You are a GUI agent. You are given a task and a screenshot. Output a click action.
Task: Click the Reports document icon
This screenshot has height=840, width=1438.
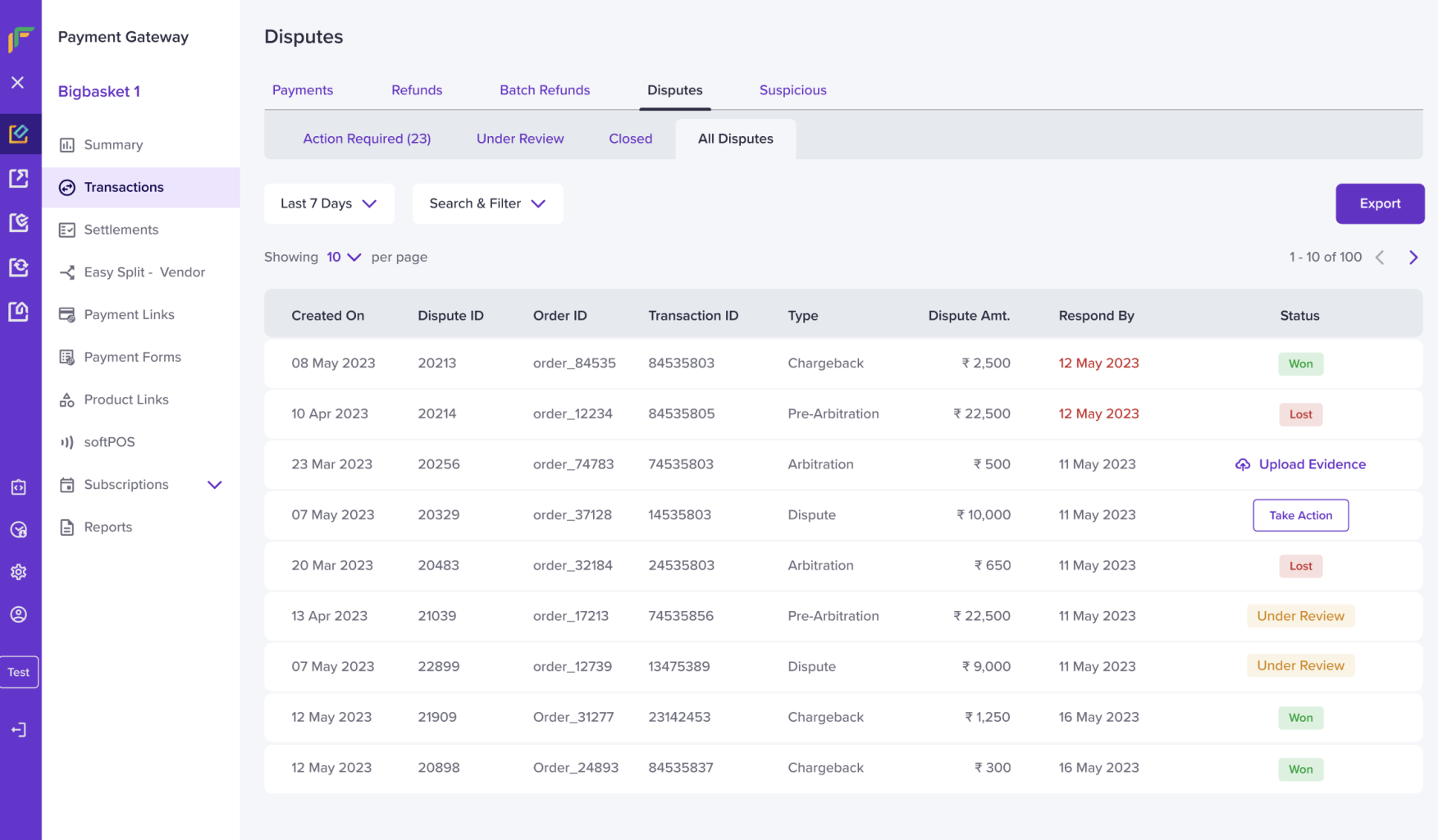67,527
